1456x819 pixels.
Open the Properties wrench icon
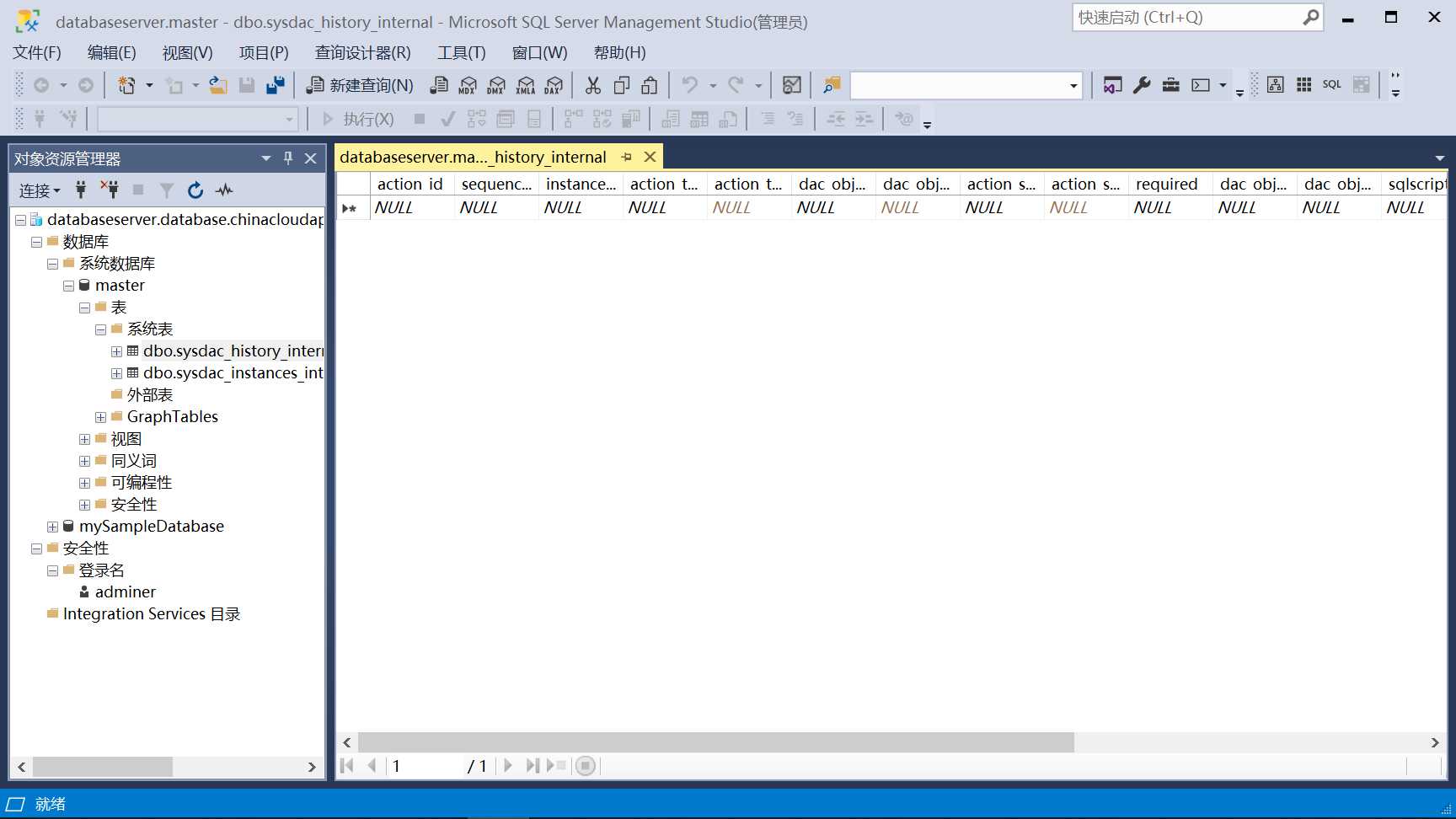click(1142, 85)
